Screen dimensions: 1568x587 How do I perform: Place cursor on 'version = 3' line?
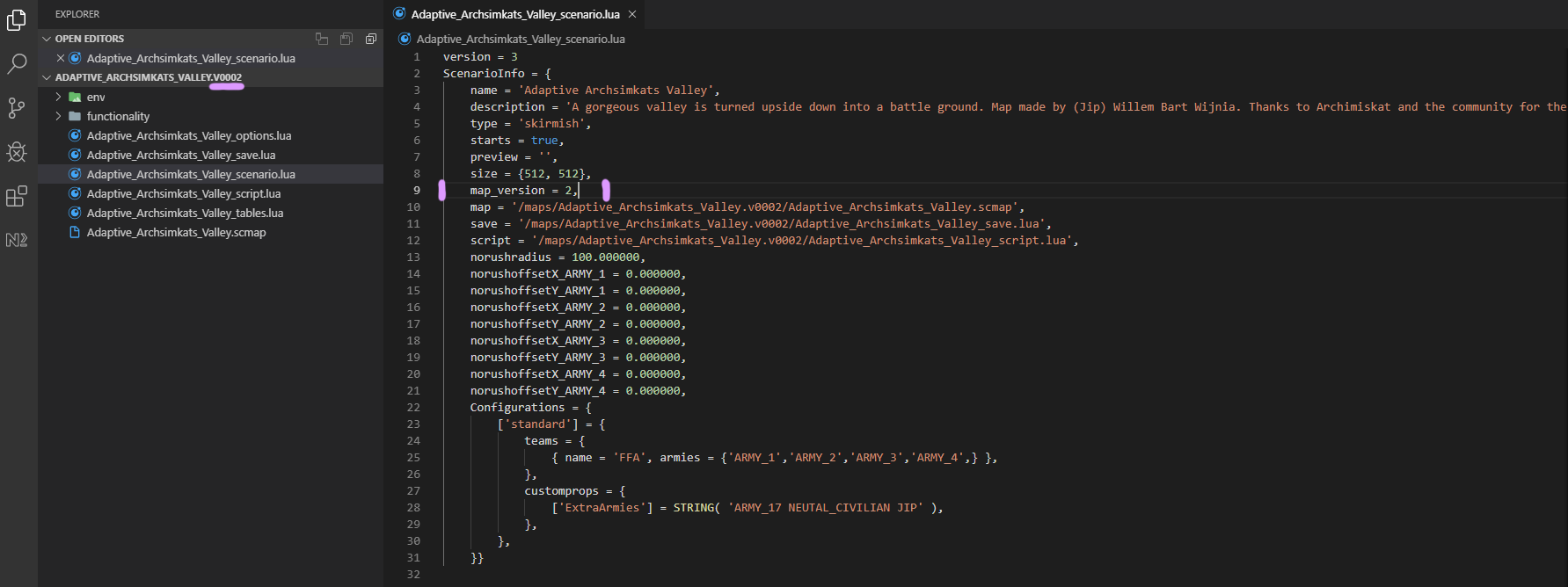pyautogui.click(x=480, y=56)
